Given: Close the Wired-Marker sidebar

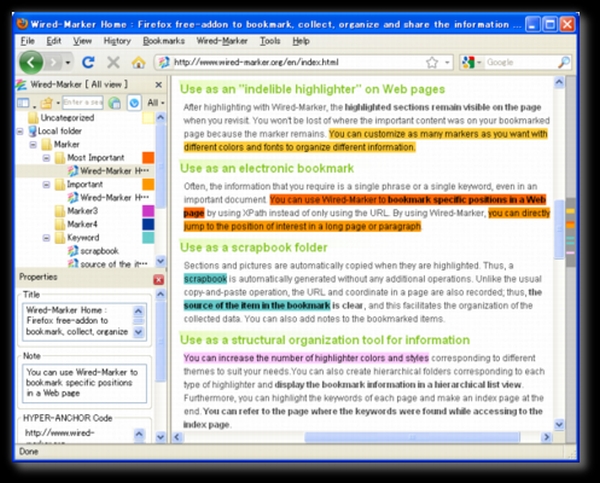Looking at the screenshot, I should click(x=158, y=85).
